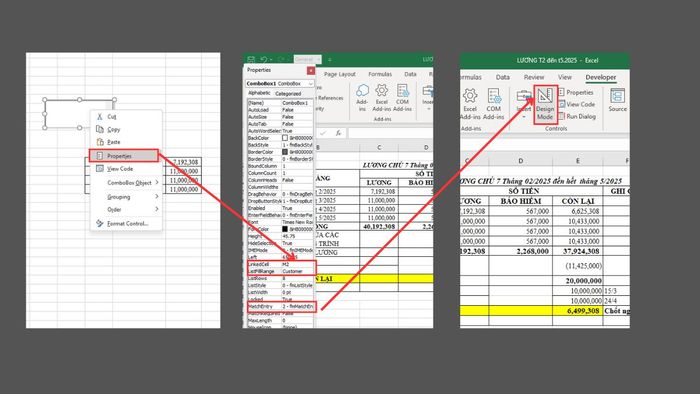The image size is (700, 394).
Task: Open the Page Layout ribbon tab
Action: point(340,75)
